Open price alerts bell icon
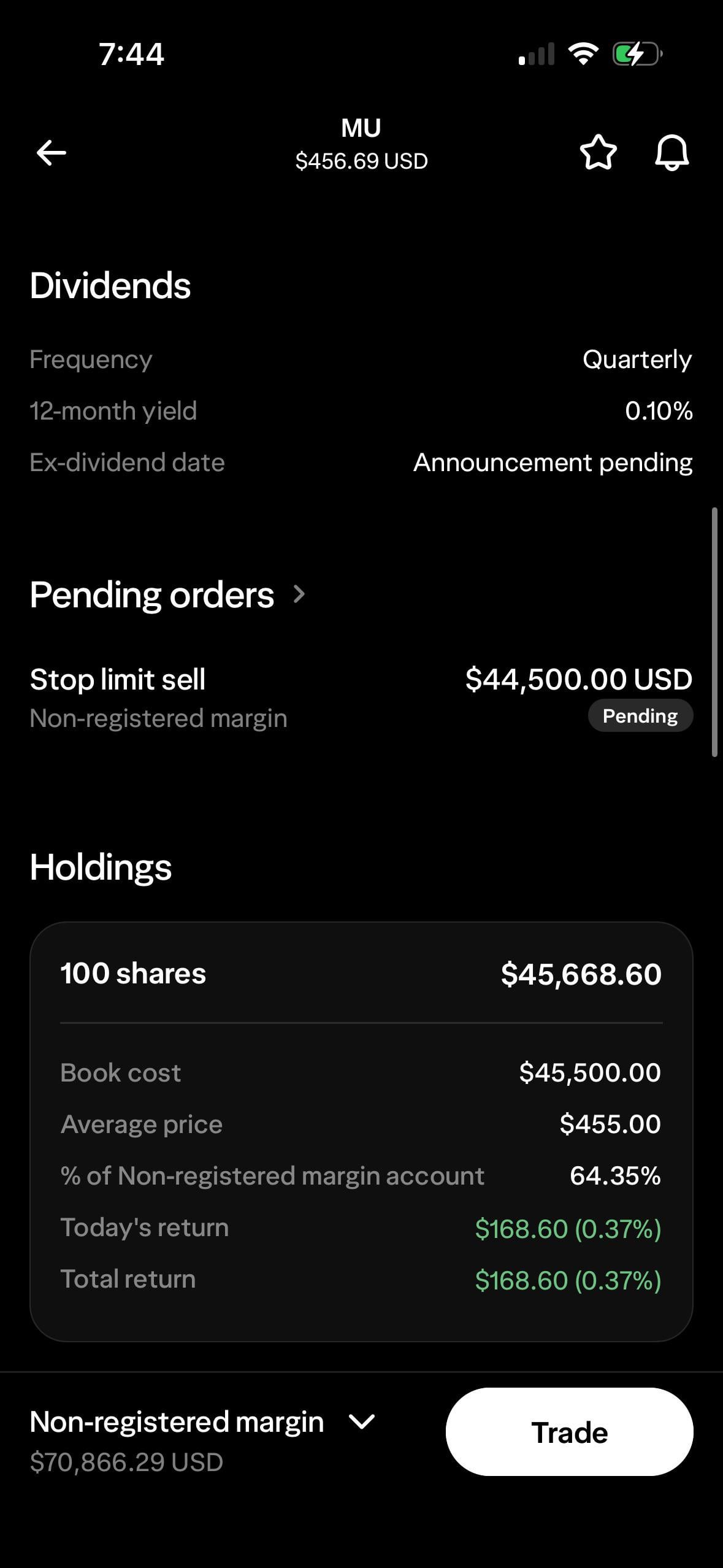This screenshot has width=723, height=1568. [x=671, y=152]
